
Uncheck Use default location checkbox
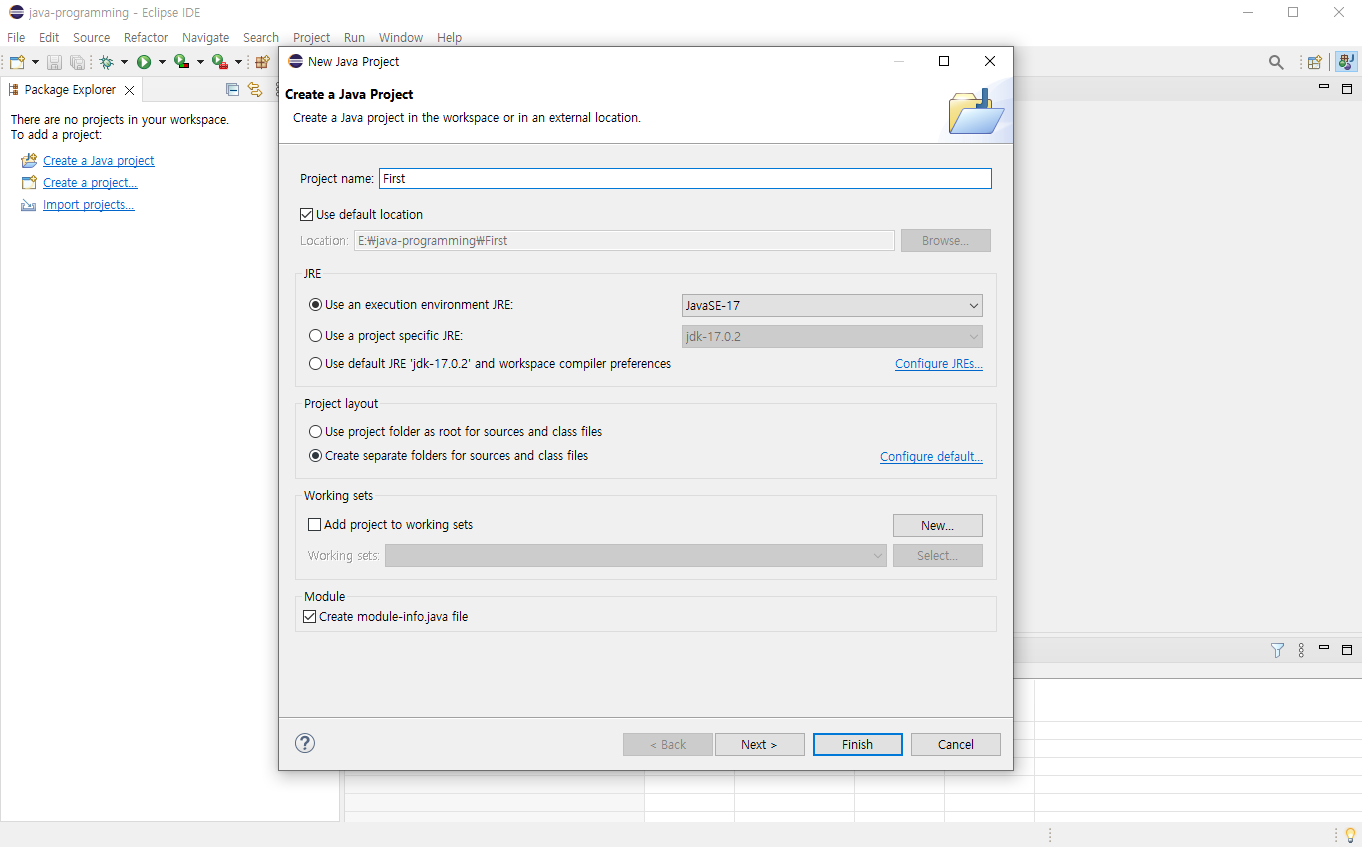click(307, 214)
